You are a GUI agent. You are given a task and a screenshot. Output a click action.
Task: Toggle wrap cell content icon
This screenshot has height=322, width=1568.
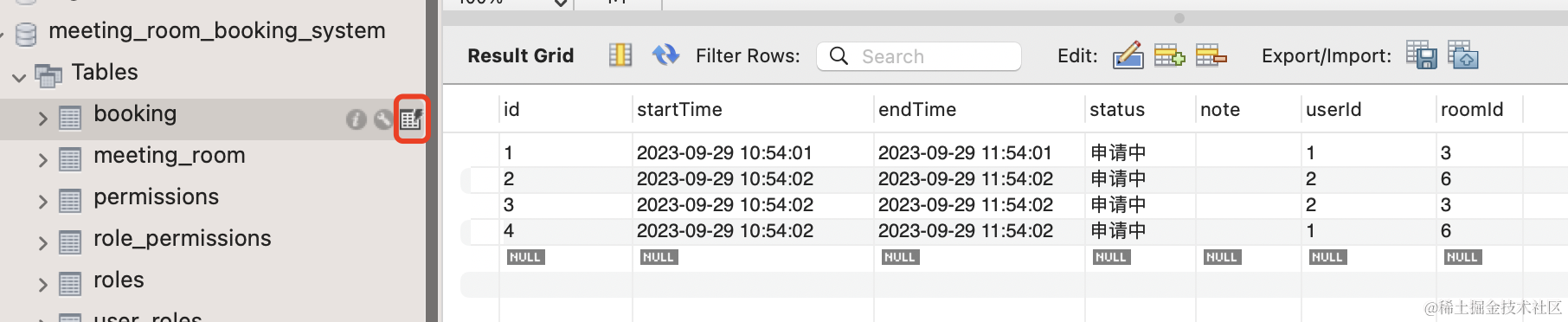(x=620, y=55)
